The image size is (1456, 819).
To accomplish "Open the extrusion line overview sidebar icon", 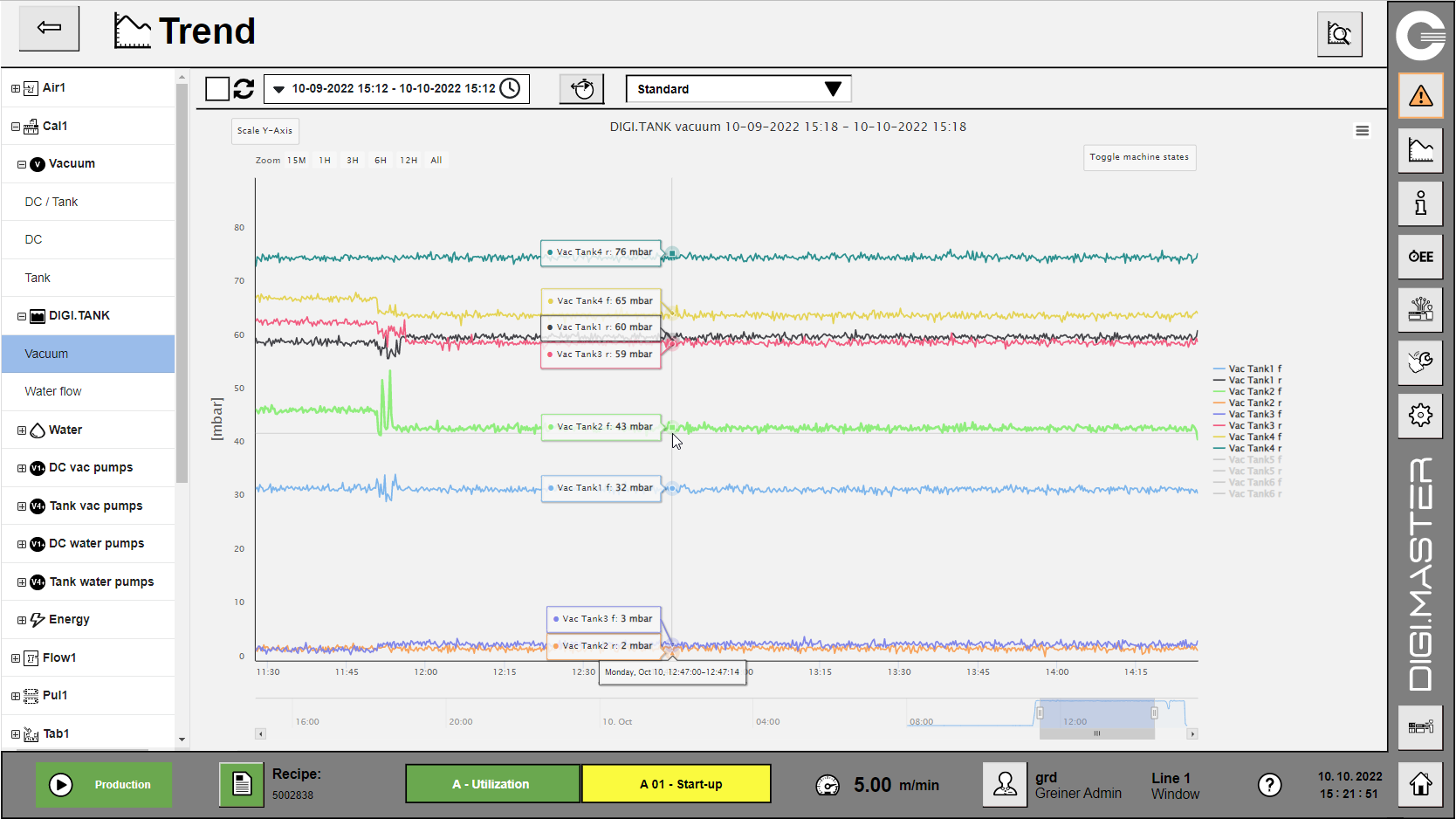I will 1420,309.
